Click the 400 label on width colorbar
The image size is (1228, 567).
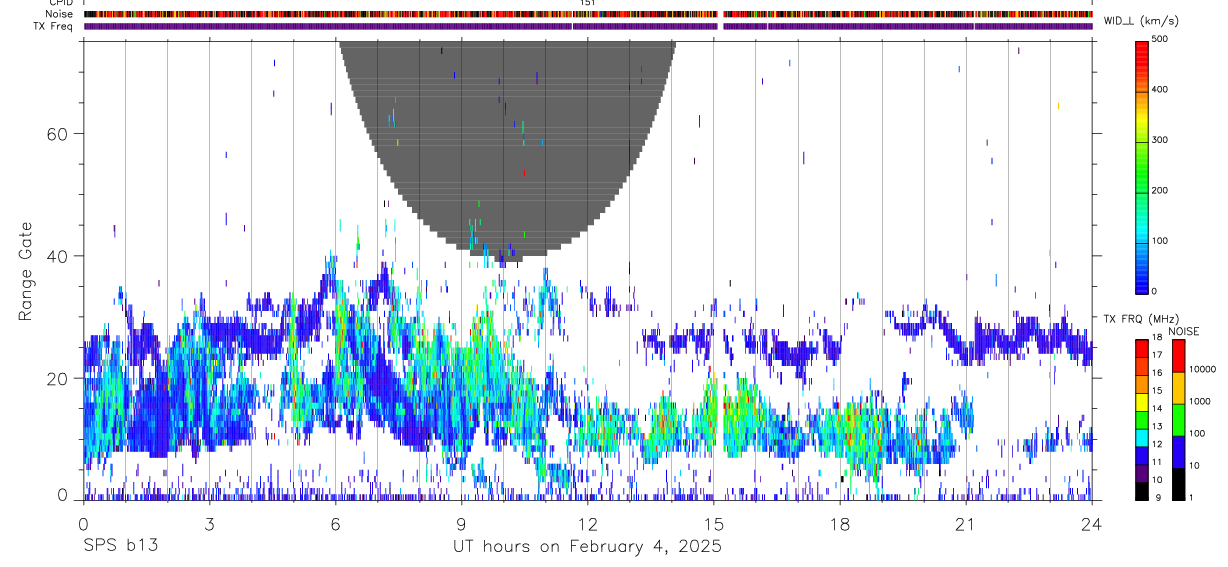(1160, 89)
